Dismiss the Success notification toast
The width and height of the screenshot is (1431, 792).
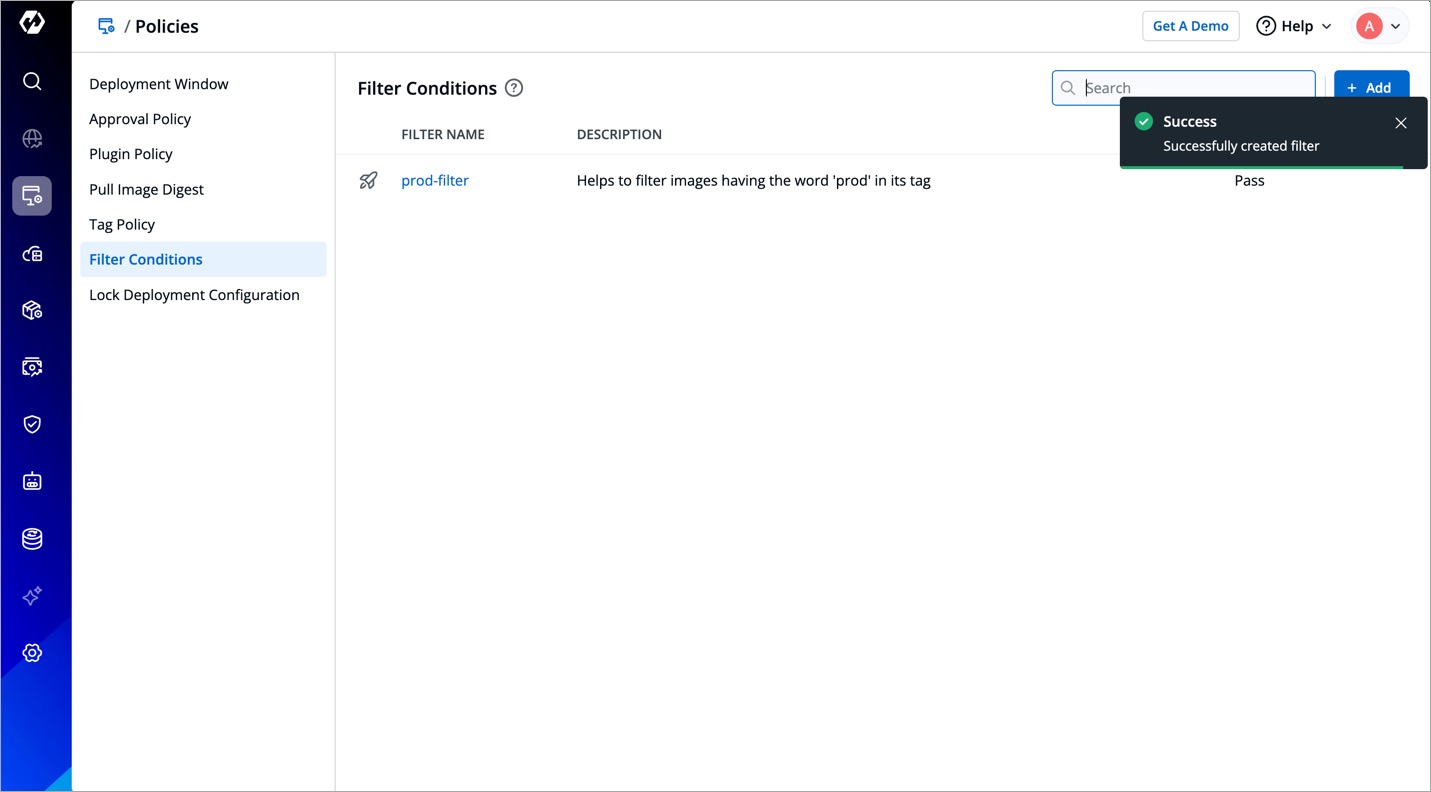click(1400, 123)
